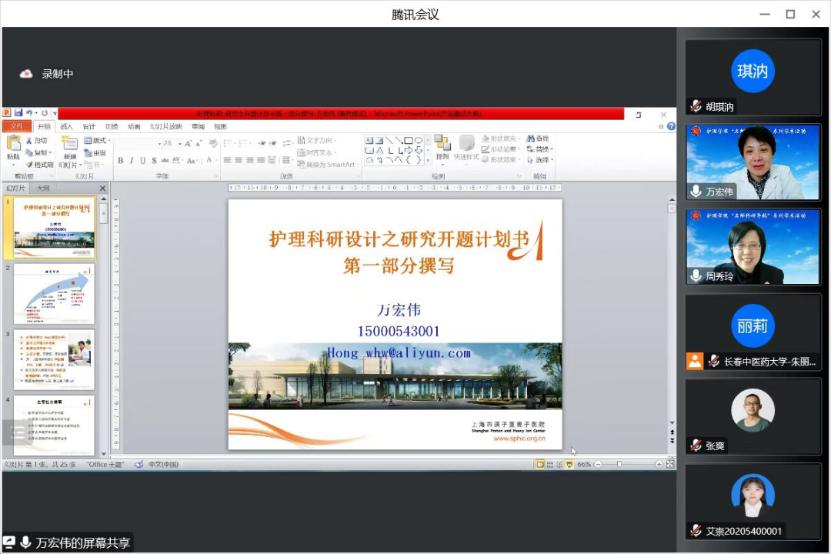Adjust the zoom slider in status bar
831x554 pixels.
620,465
